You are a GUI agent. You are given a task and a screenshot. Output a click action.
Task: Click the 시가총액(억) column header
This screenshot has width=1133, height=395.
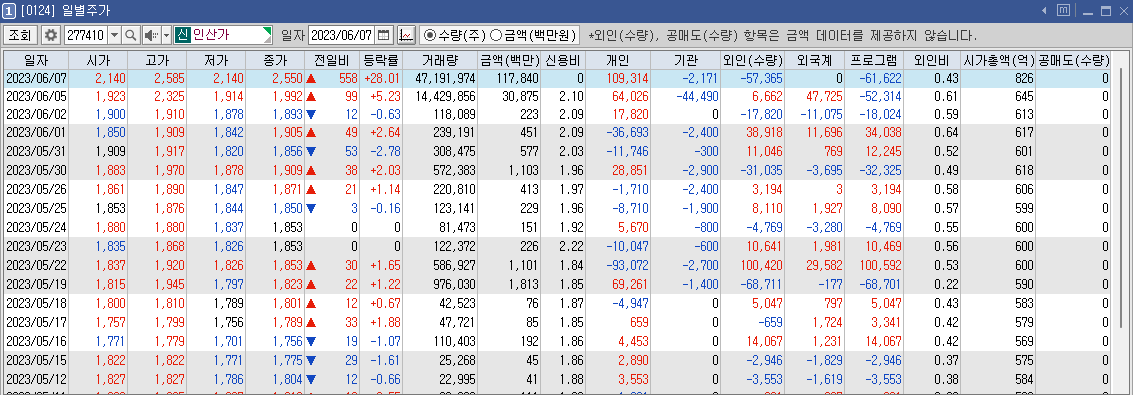click(999, 61)
